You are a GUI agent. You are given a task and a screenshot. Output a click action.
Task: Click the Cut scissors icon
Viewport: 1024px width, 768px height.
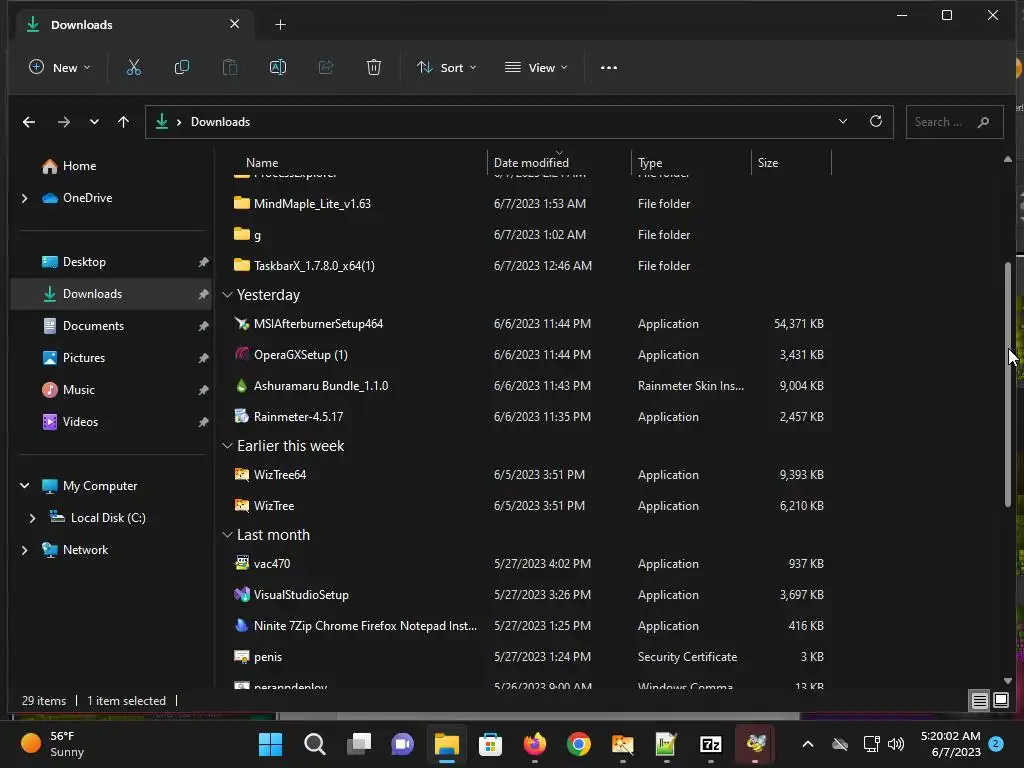[134, 67]
